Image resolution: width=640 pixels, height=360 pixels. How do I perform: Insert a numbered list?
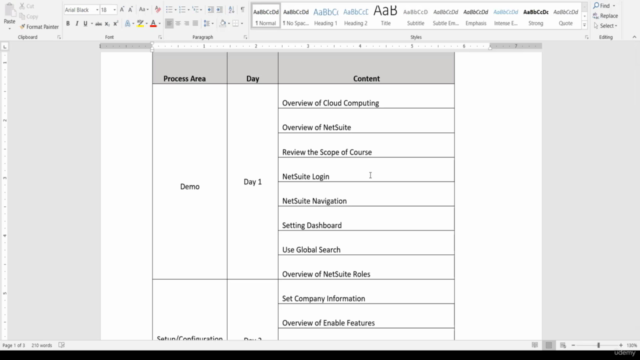pos(182,9)
